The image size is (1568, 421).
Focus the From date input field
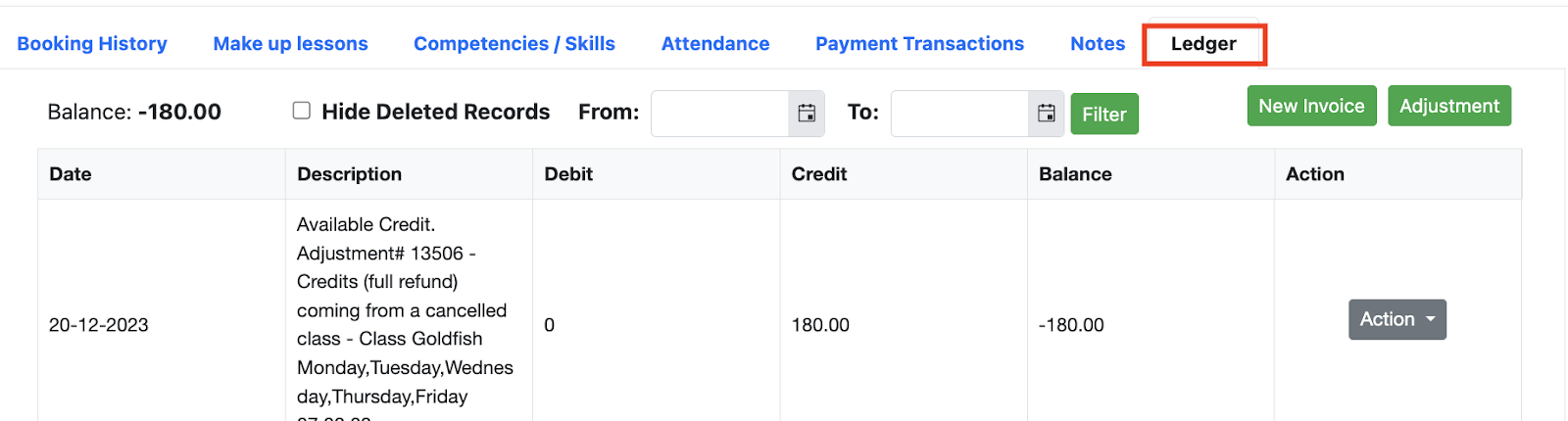720,114
